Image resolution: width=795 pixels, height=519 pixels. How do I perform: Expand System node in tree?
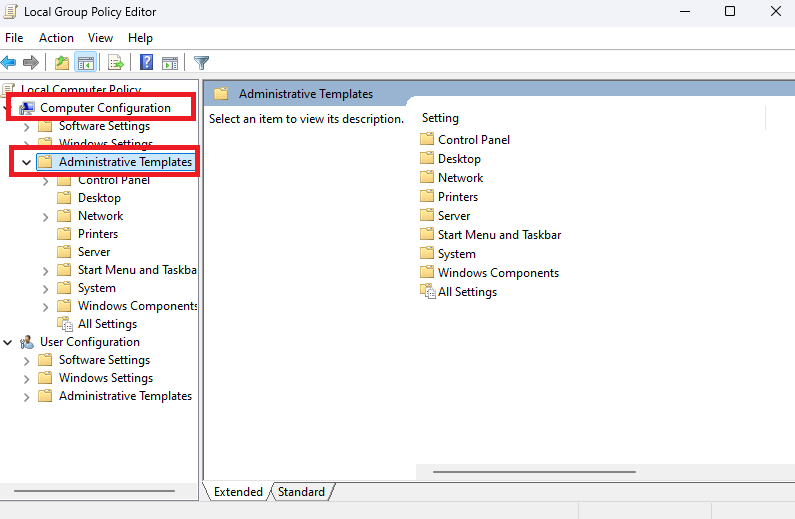tap(46, 289)
